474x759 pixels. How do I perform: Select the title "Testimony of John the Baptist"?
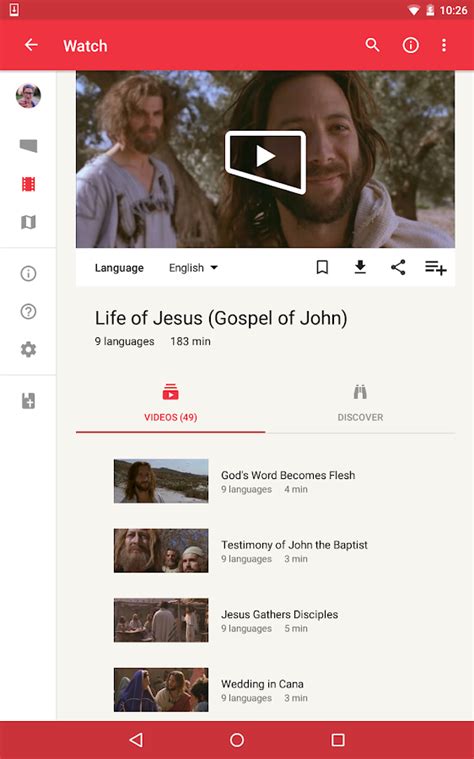coord(294,545)
